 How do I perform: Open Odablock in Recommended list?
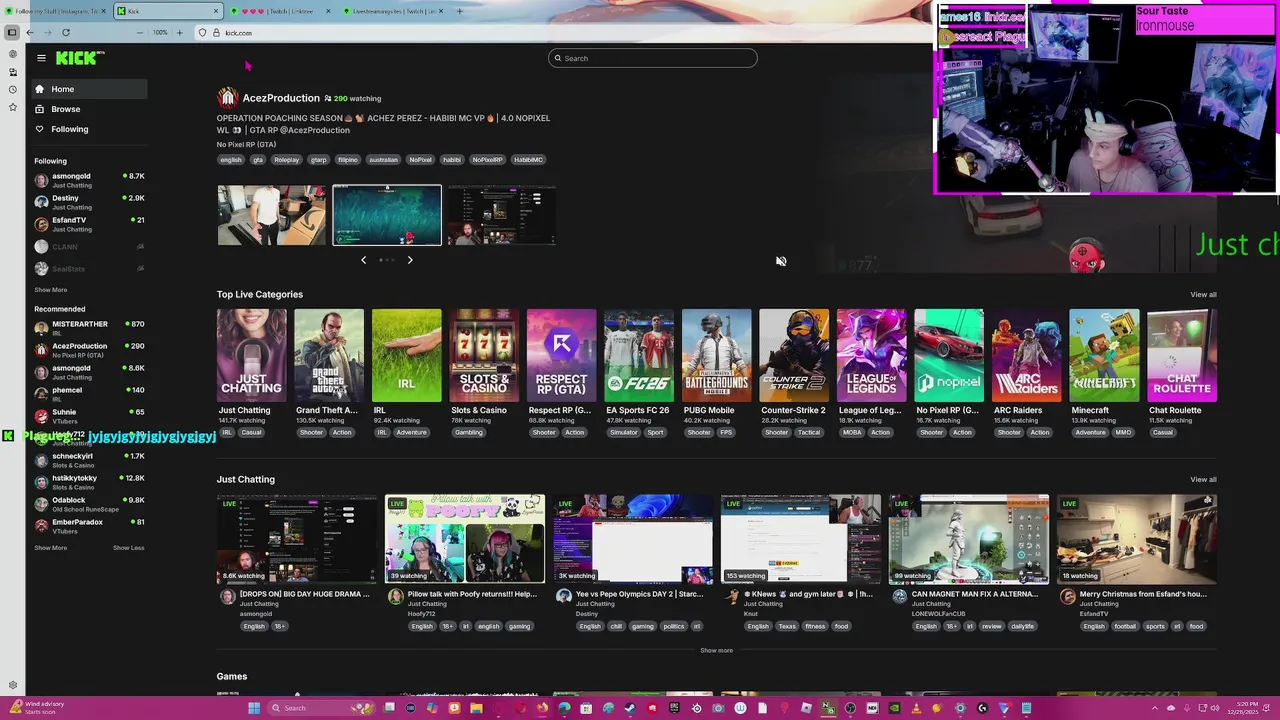89,504
